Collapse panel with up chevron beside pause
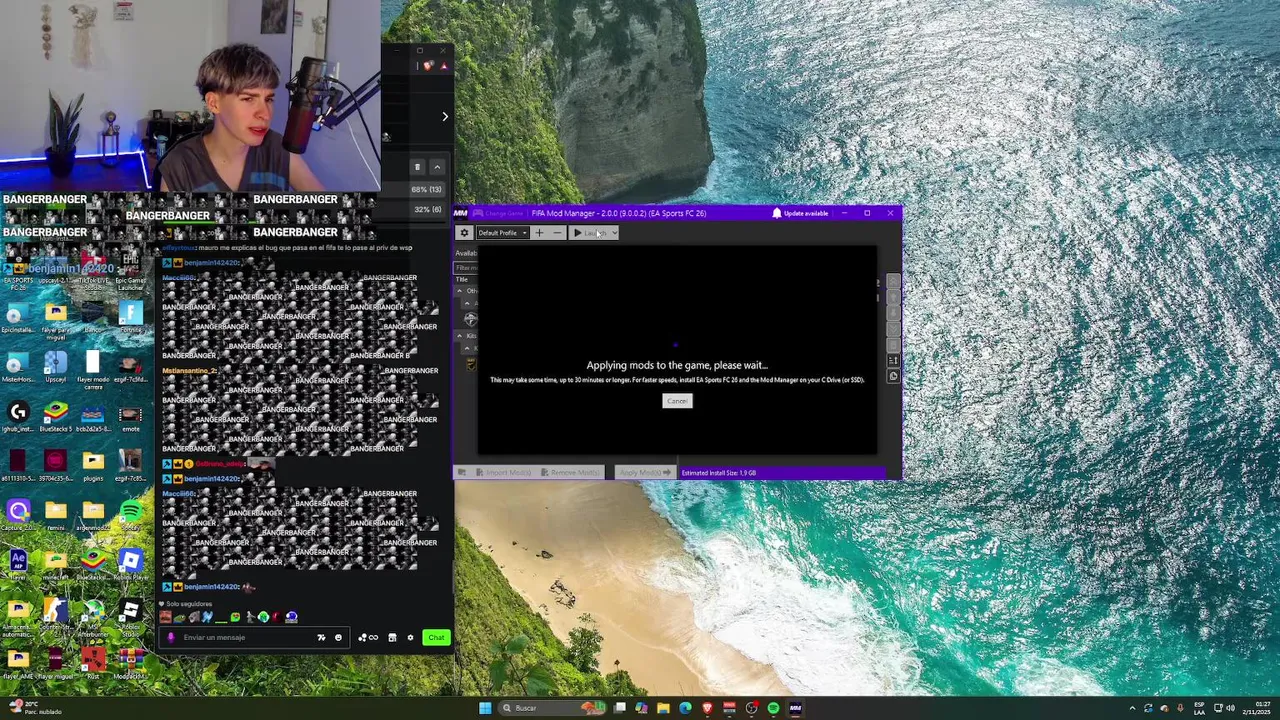Image resolution: width=1280 pixels, height=720 pixels. 436,167
